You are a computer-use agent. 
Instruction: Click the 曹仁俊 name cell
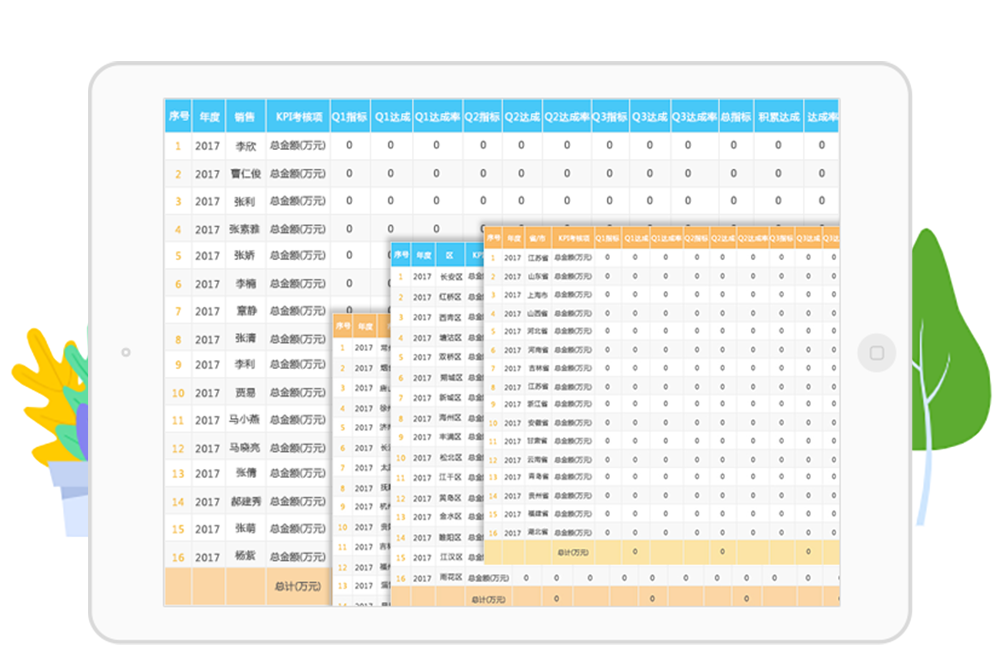(x=244, y=174)
